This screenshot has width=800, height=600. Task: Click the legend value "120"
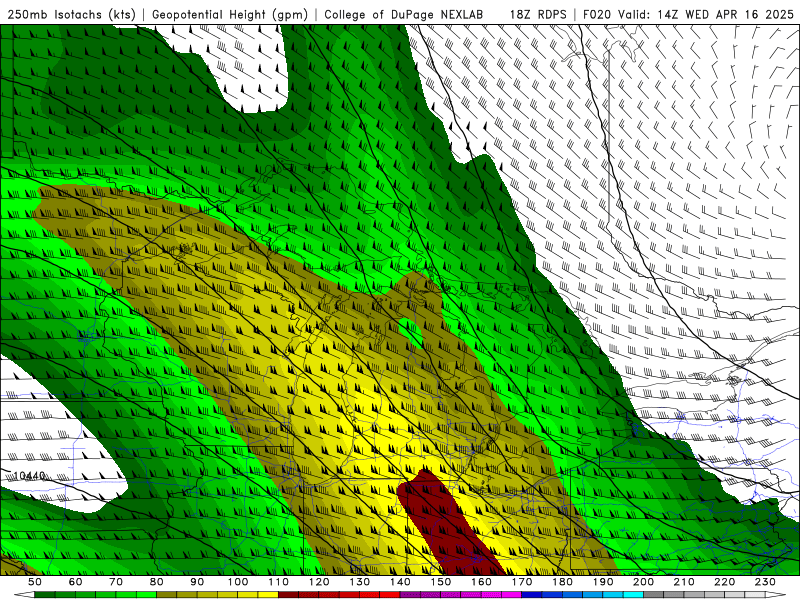319,582
